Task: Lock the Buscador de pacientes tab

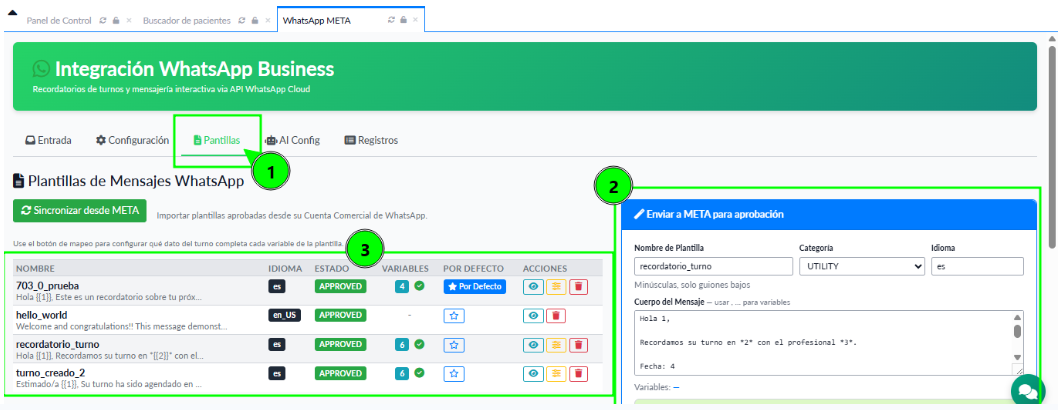Action: click(255, 20)
